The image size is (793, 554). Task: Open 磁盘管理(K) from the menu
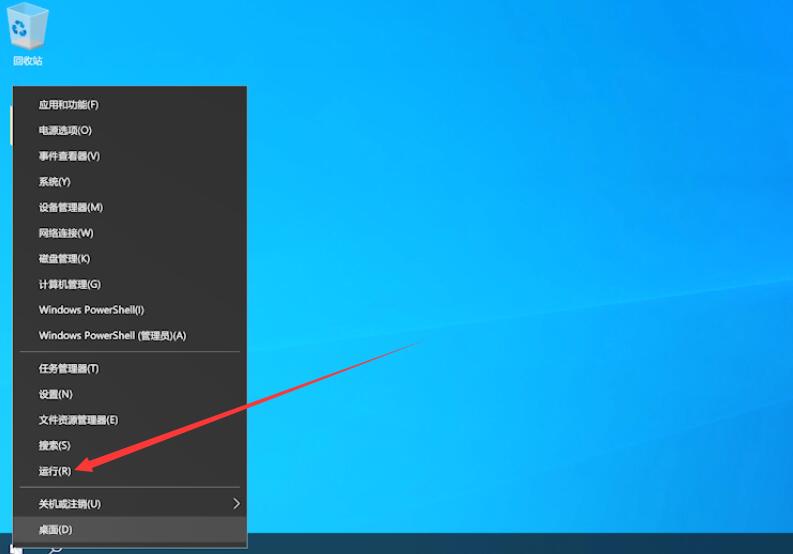click(x=130, y=259)
